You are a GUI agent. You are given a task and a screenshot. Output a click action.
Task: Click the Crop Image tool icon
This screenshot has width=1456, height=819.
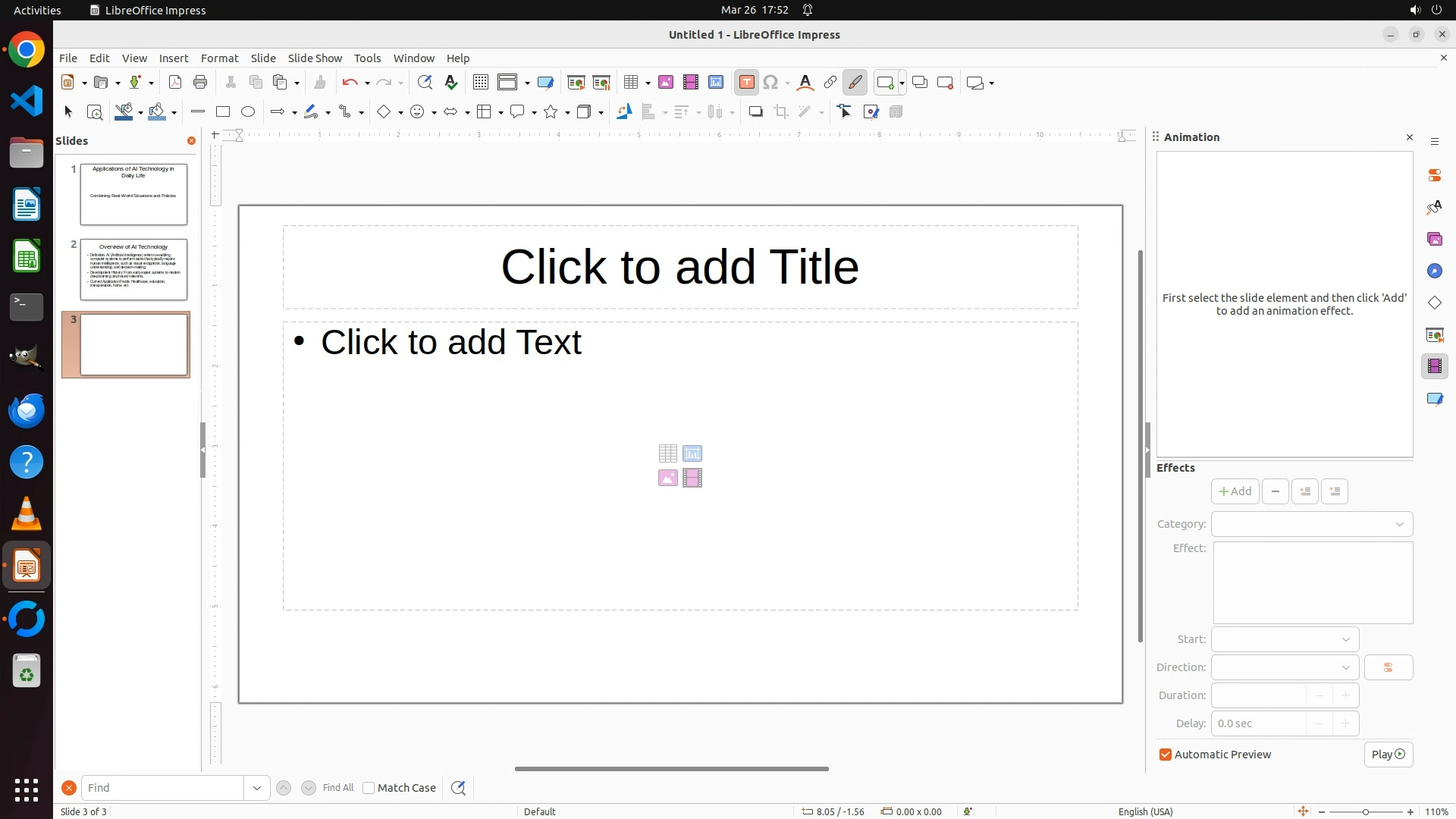780,112
